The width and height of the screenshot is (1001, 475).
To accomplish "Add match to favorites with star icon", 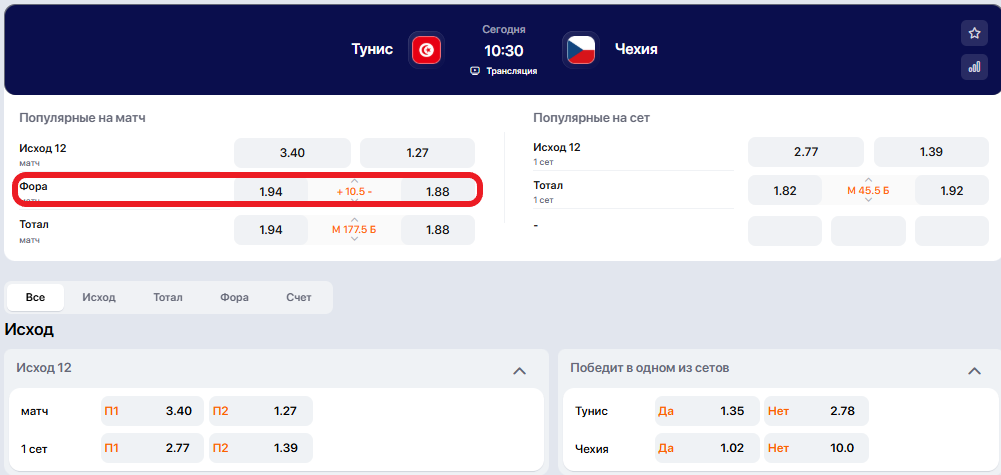I will click(x=974, y=33).
